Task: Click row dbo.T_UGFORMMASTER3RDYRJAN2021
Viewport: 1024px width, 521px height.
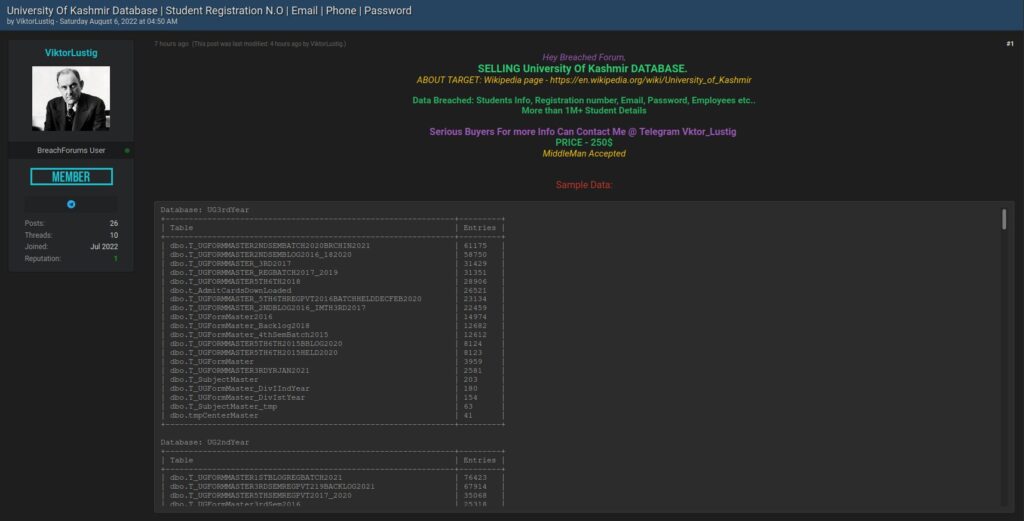Action: (333, 371)
